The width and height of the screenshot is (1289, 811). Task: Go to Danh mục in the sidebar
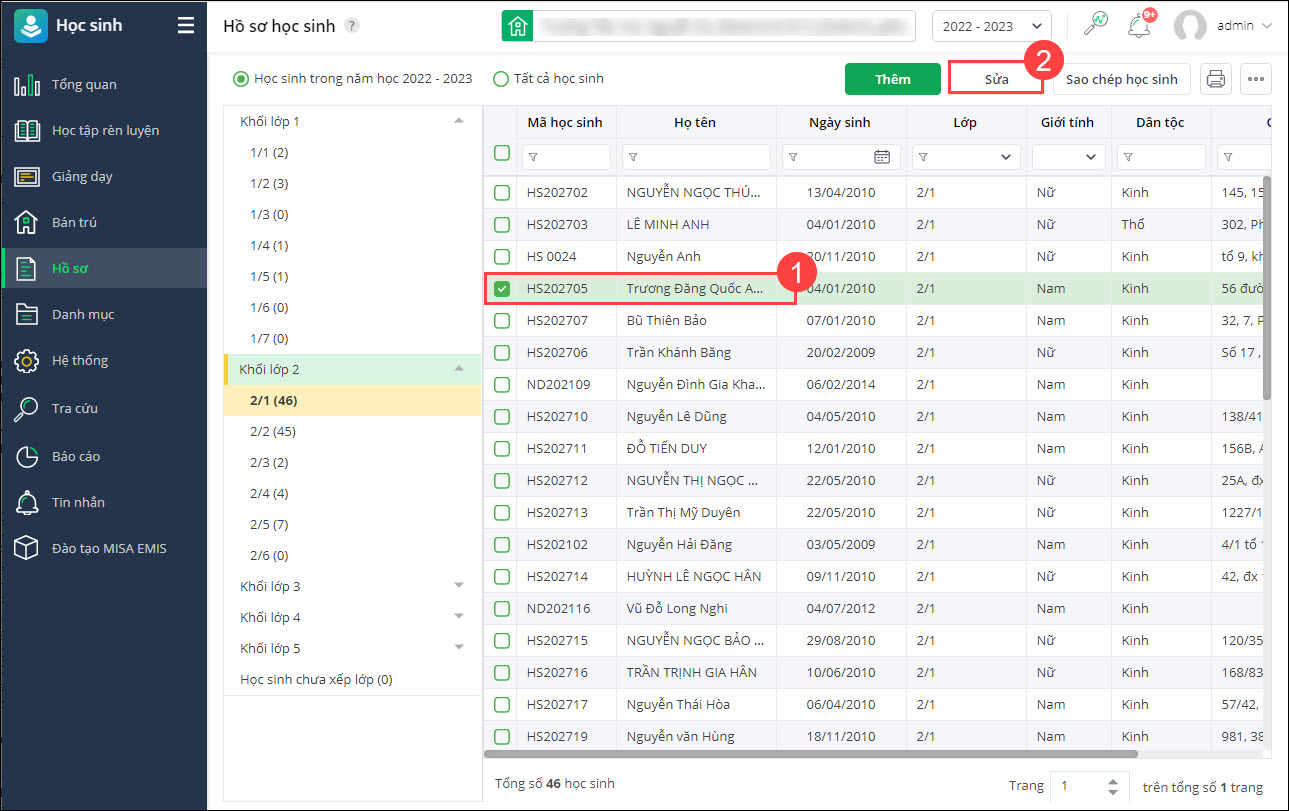(x=83, y=314)
